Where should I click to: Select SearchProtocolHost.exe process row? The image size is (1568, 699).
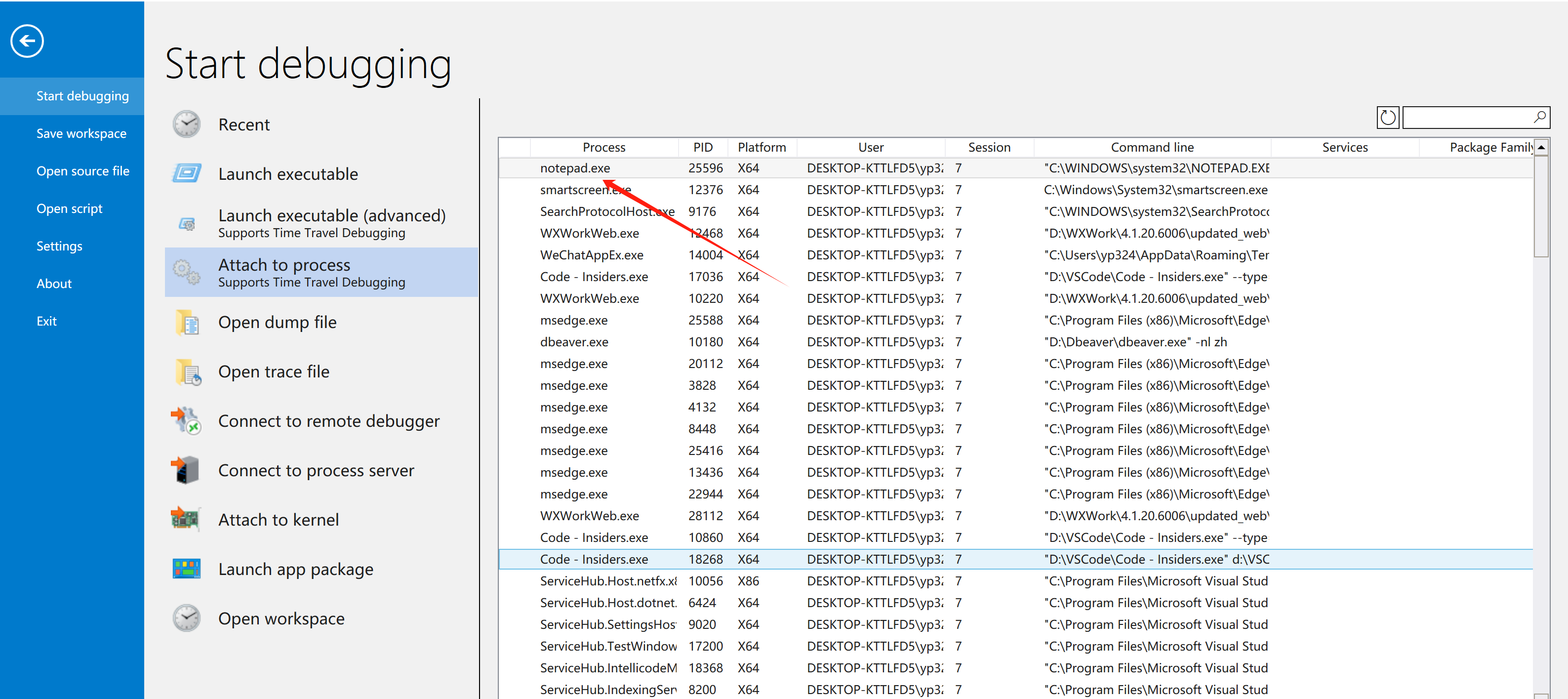1016,211
